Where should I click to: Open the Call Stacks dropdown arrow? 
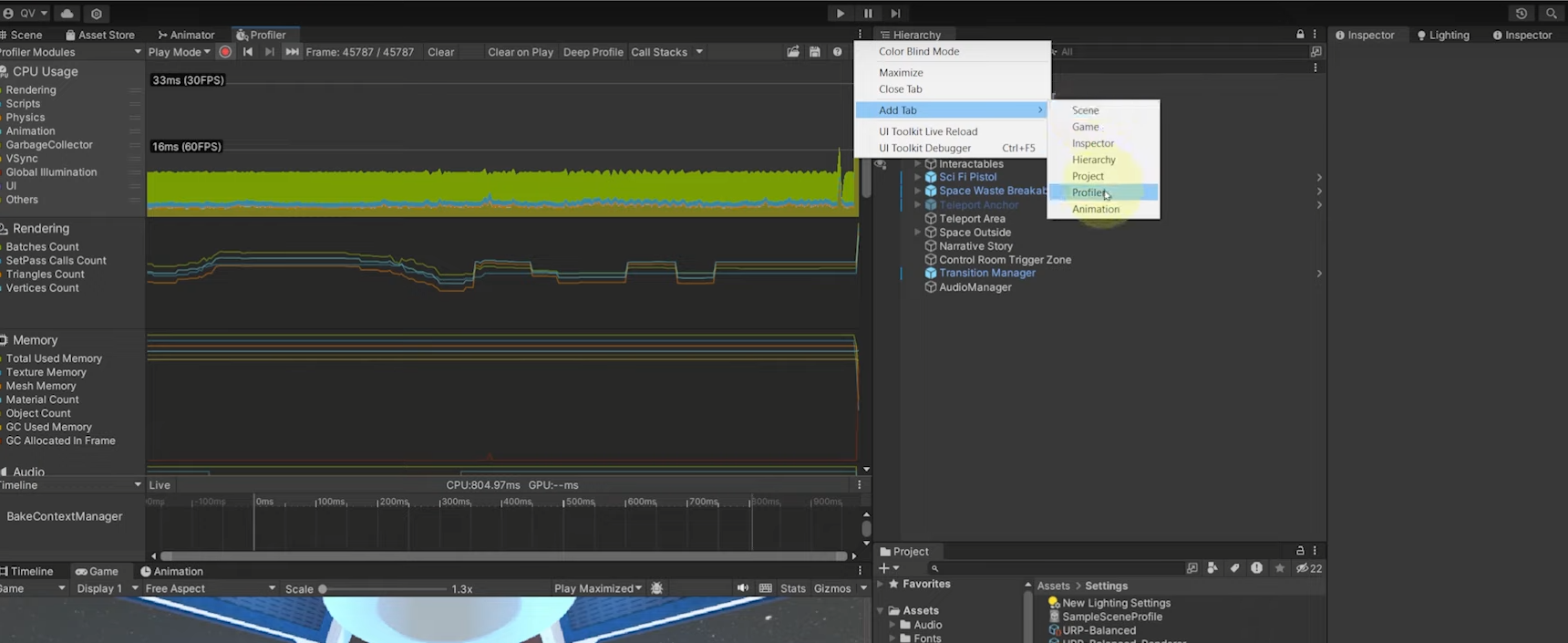tap(699, 52)
